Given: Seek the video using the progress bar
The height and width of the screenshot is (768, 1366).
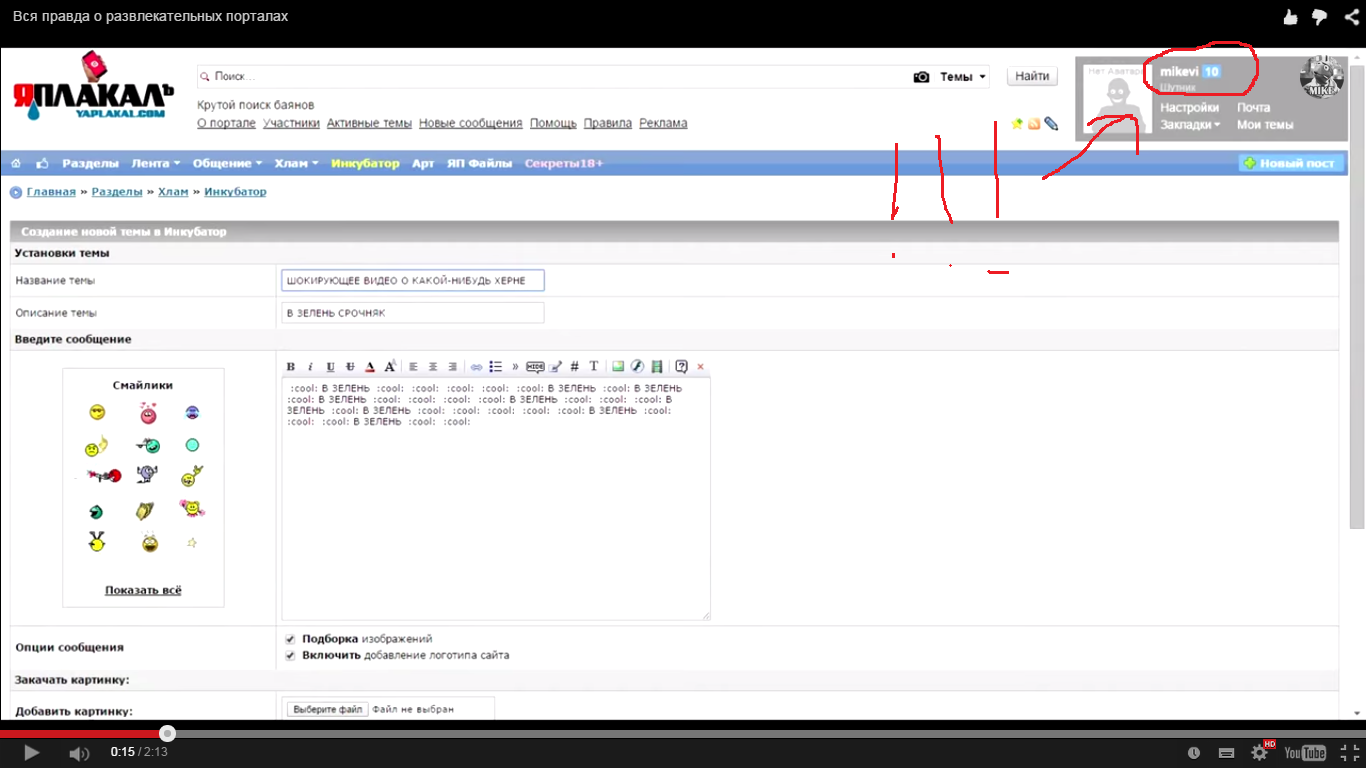Looking at the screenshot, I should coord(683,733).
